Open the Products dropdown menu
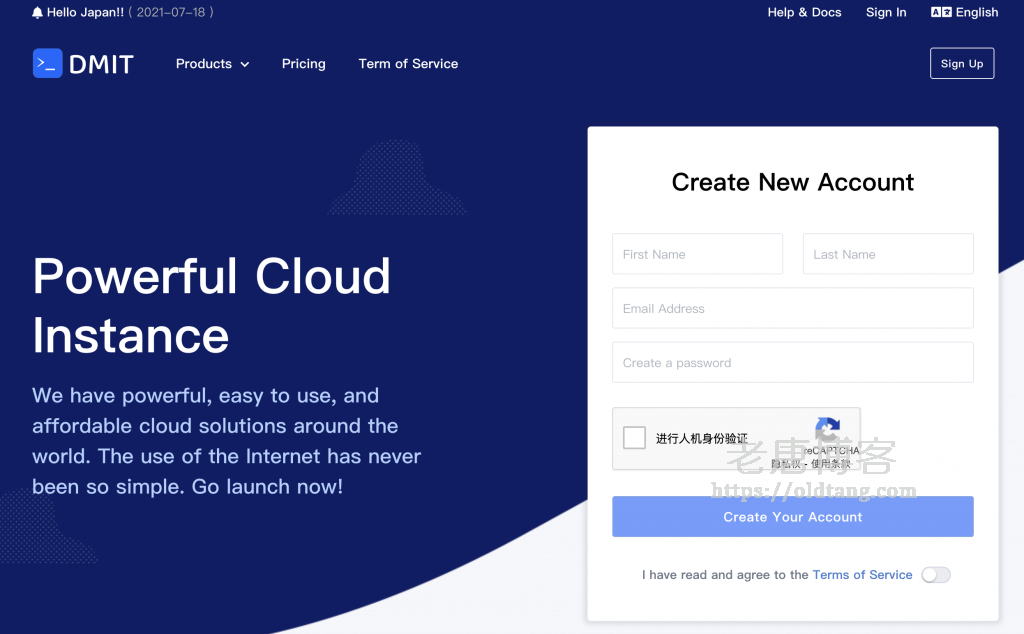This screenshot has height=634, width=1024. click(x=204, y=63)
